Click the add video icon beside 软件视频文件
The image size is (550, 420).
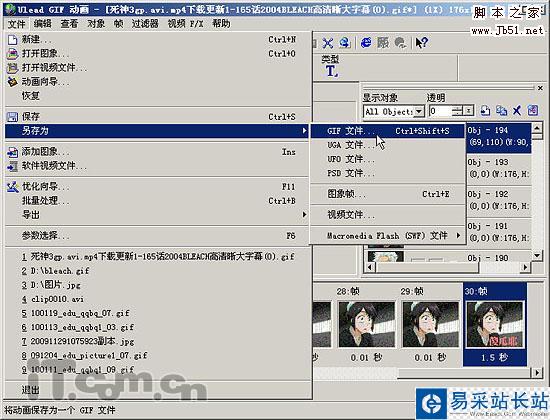13,166
